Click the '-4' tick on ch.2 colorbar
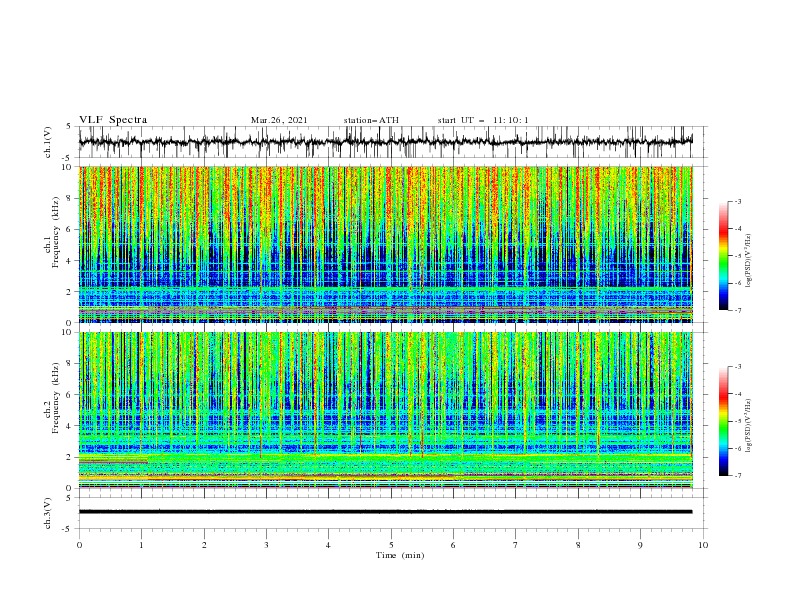Viewport: 792px width, 612px height. (x=737, y=394)
